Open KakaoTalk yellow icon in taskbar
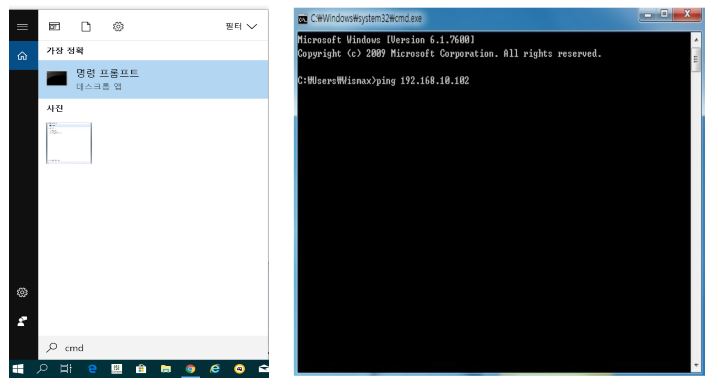This screenshot has width=718, height=388. 239,368
